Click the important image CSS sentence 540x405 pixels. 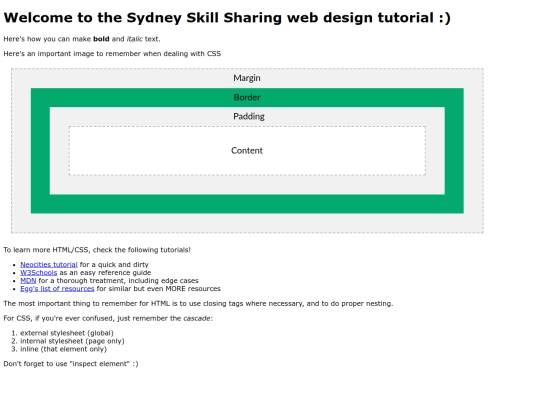point(112,54)
